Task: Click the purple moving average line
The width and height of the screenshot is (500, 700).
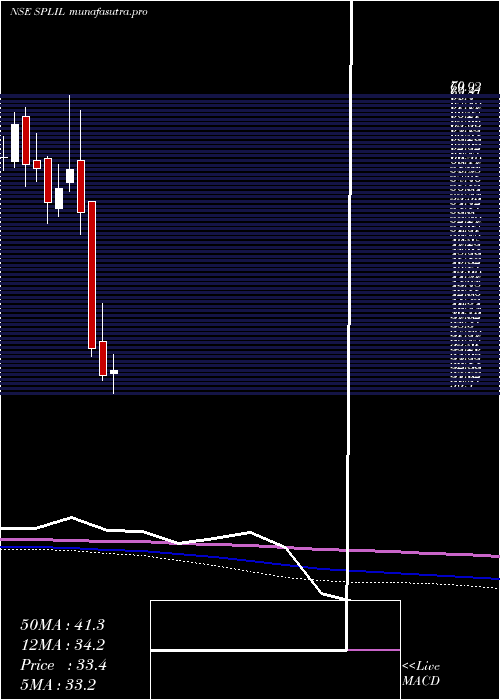Action: pyautogui.click(x=250, y=546)
